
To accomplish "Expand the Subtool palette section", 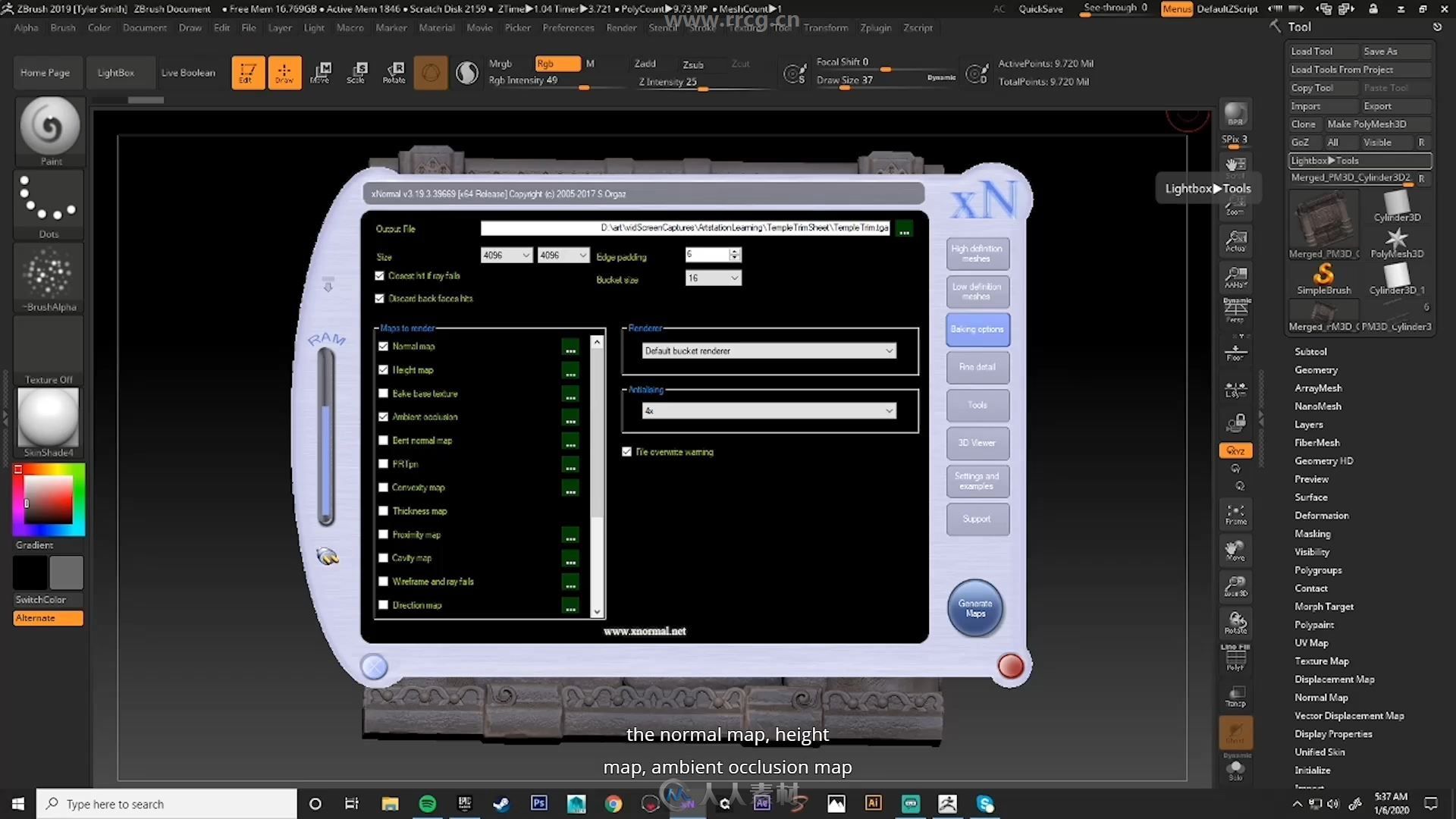I will (x=1310, y=352).
